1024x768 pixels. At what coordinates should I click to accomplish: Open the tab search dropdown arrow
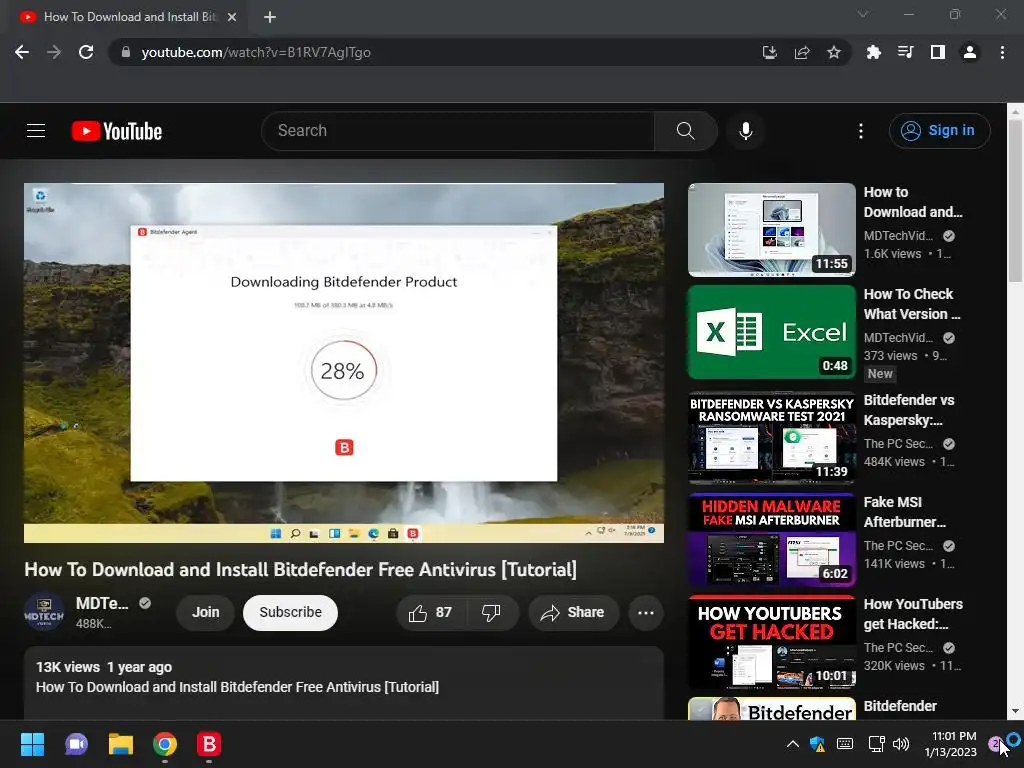click(x=863, y=14)
